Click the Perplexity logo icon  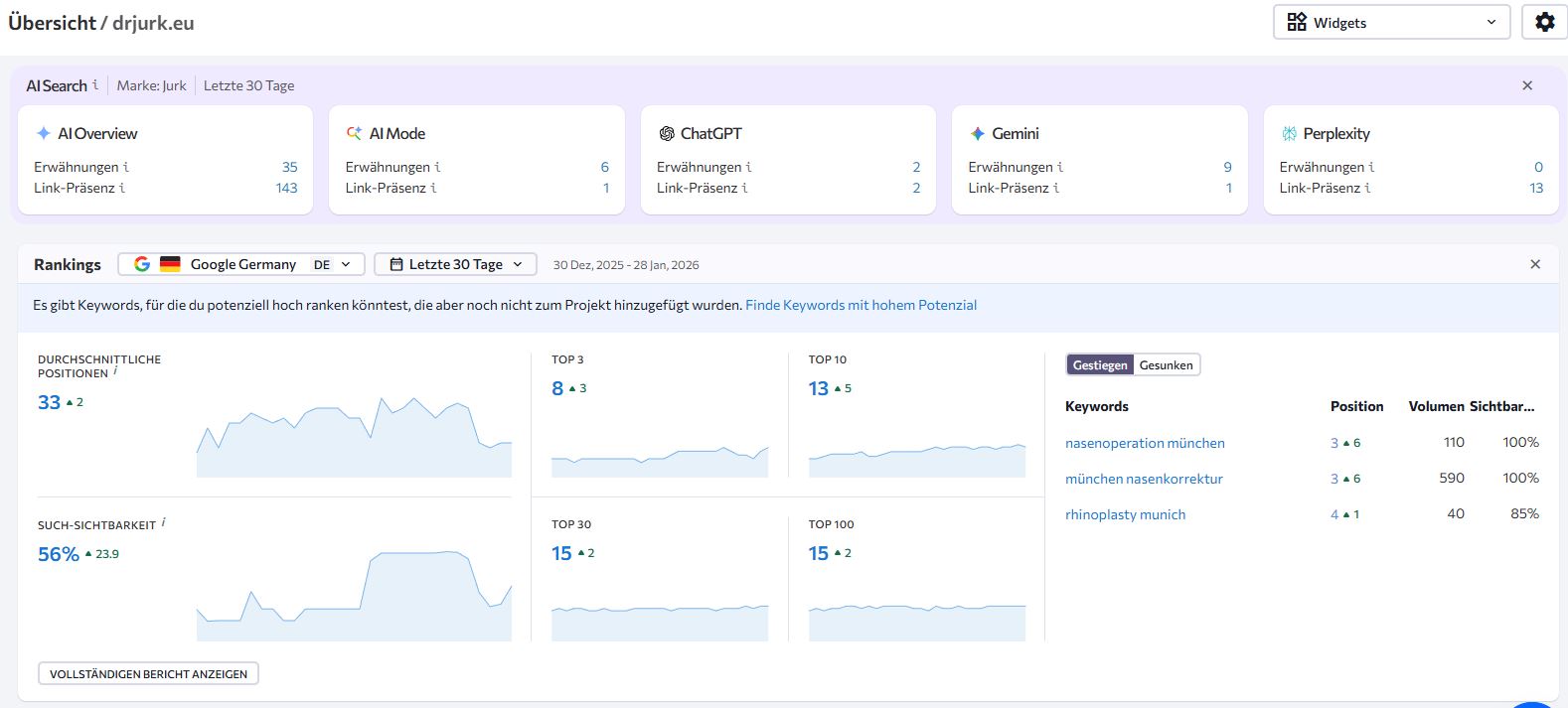1289,133
